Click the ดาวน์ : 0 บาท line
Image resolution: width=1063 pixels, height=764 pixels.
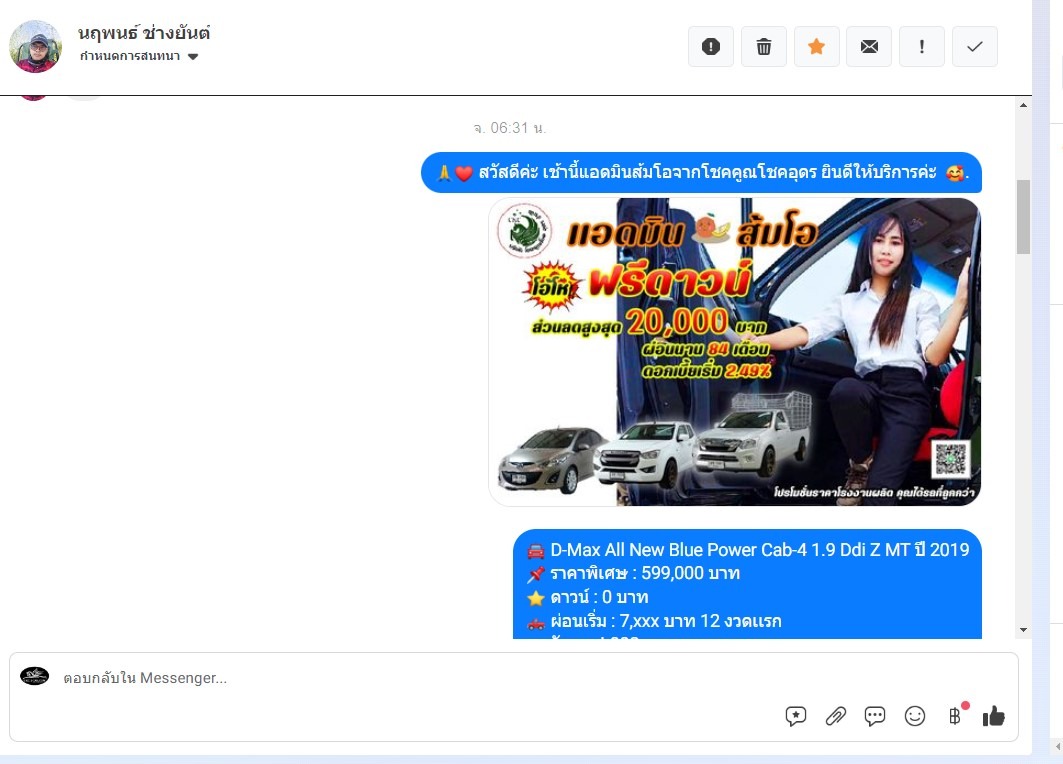point(599,597)
